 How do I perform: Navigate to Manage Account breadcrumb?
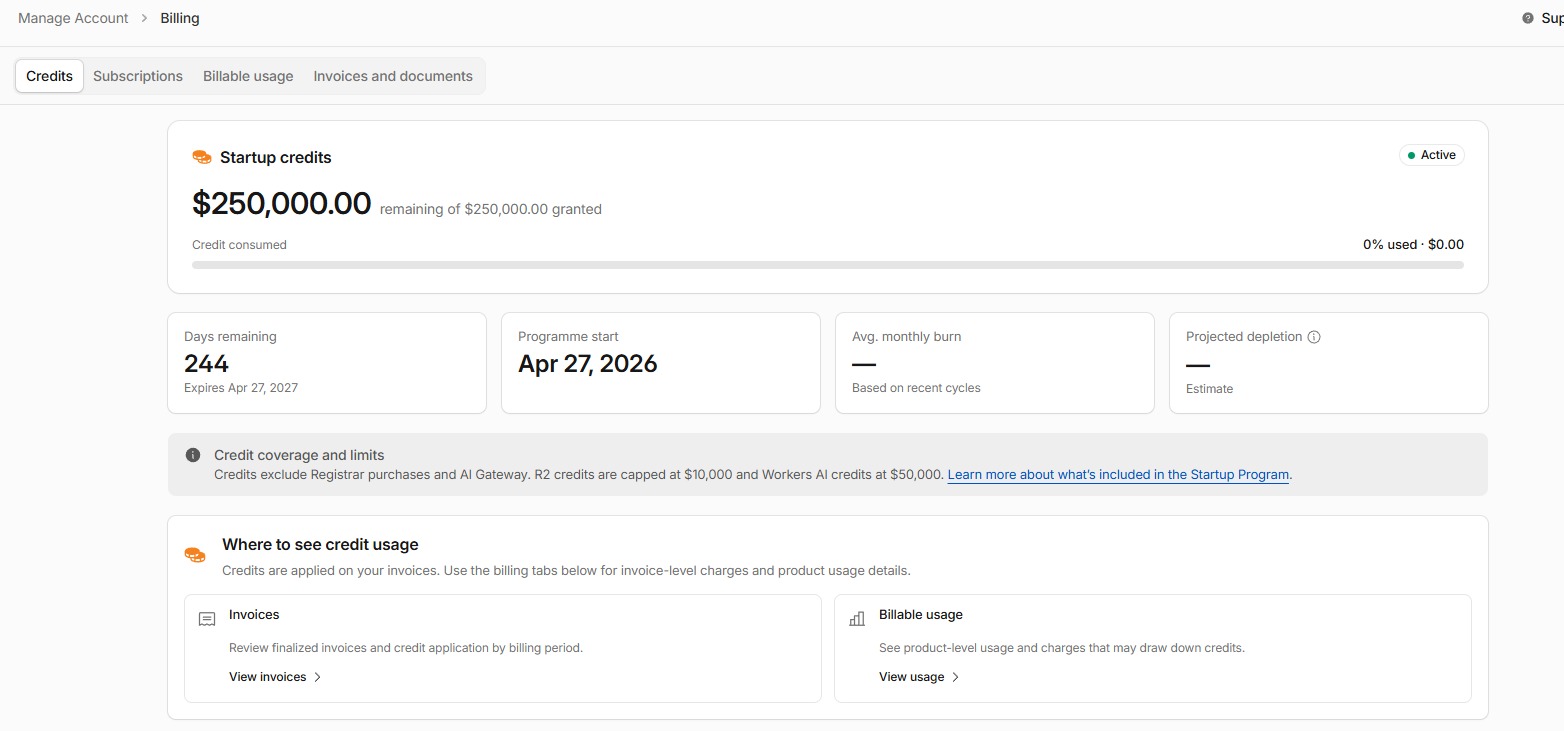(73, 18)
